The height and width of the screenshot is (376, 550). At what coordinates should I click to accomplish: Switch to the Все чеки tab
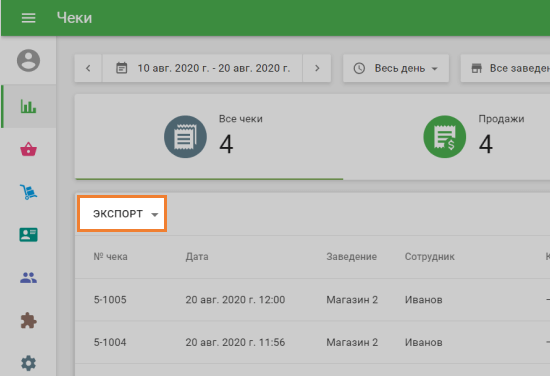(x=209, y=137)
